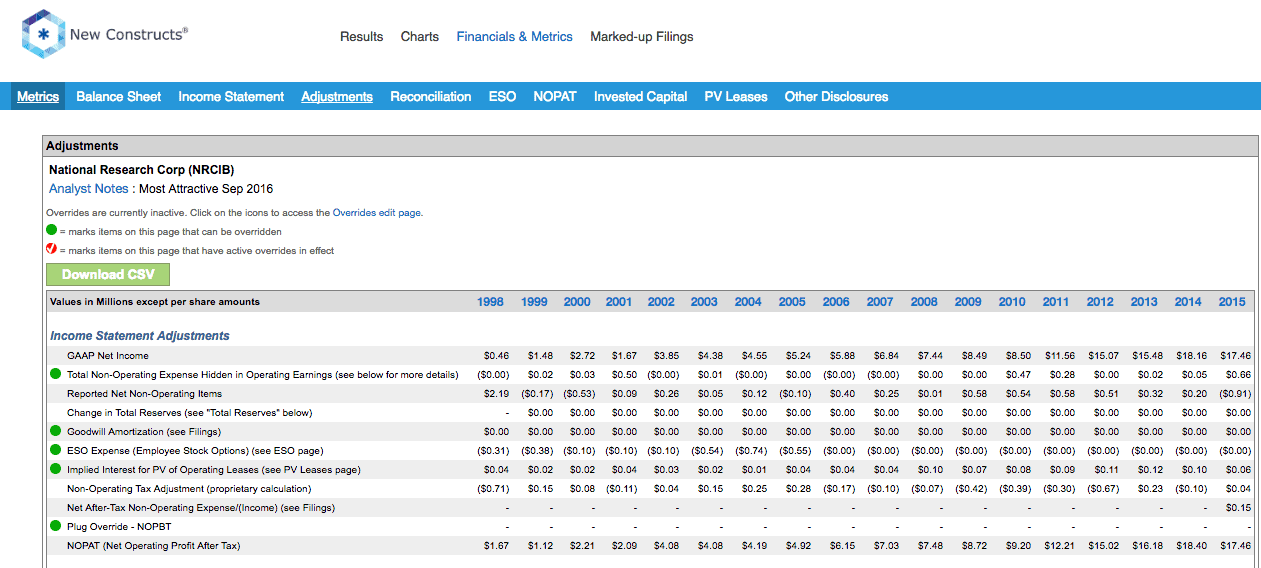The width and height of the screenshot is (1261, 568).
Task: Open the 2007 year column header
Action: click(x=880, y=302)
